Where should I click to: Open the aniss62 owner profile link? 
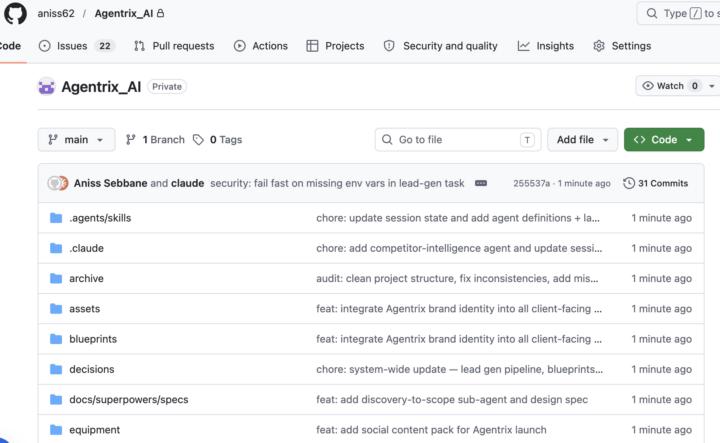tap(56, 13)
